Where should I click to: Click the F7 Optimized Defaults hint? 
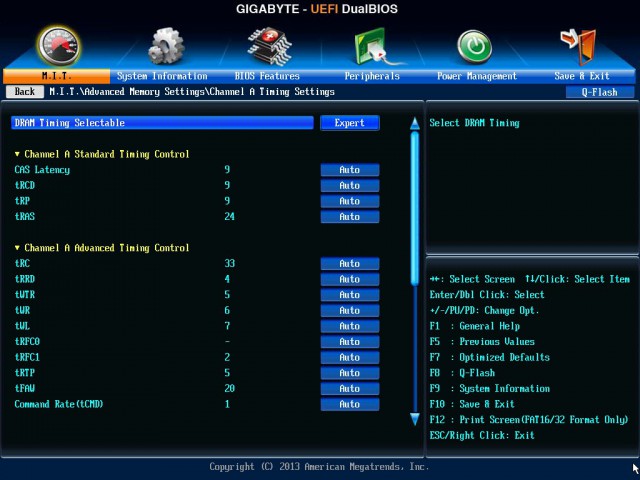click(489, 358)
